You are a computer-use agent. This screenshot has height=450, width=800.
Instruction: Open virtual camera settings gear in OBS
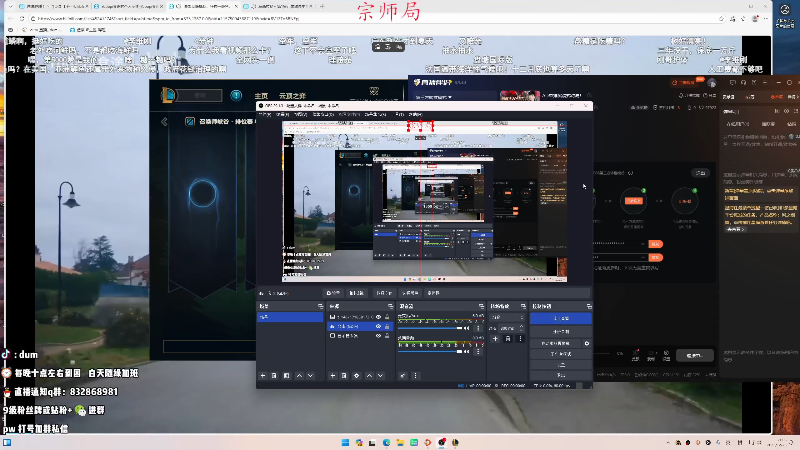point(587,343)
